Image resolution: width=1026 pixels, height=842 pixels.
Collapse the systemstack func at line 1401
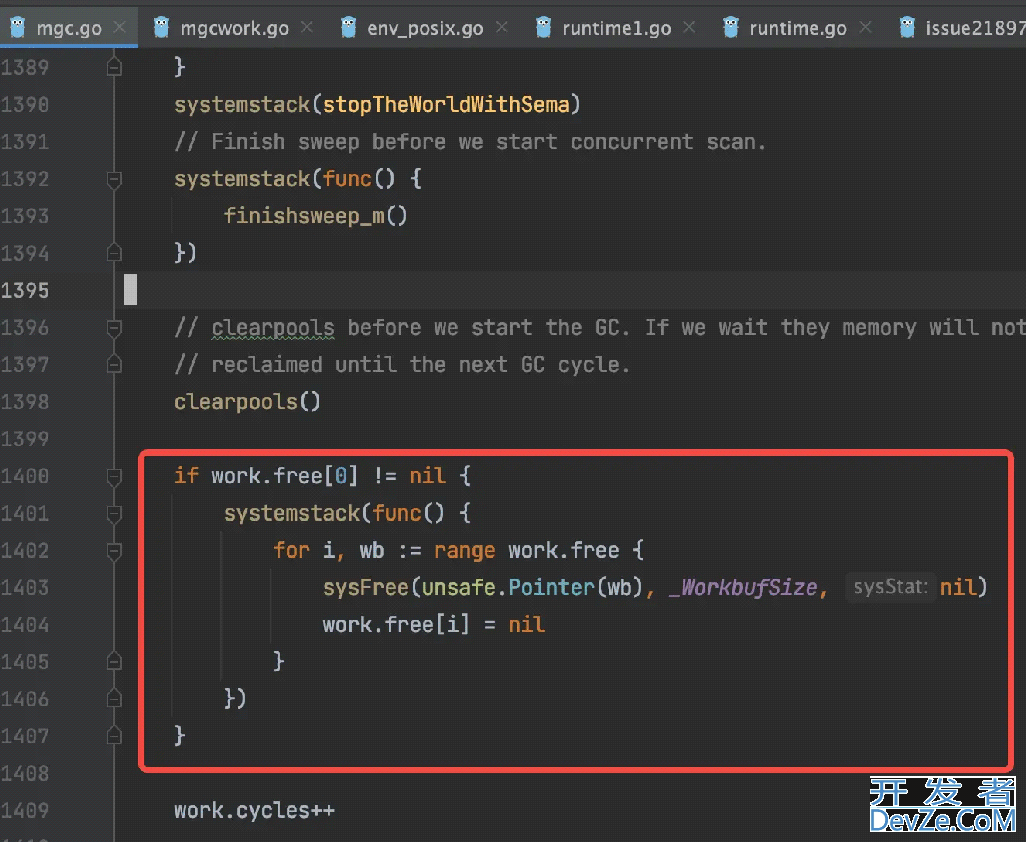click(x=114, y=514)
